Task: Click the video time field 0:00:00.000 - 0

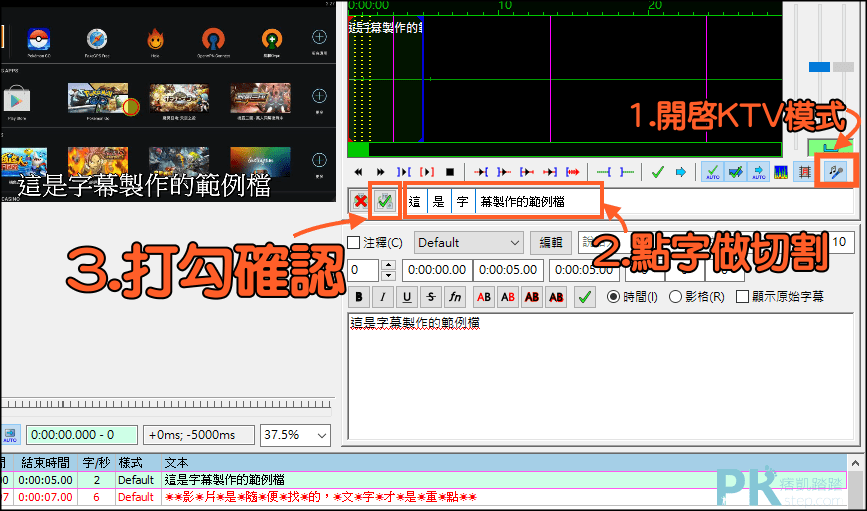Action: click(x=82, y=435)
